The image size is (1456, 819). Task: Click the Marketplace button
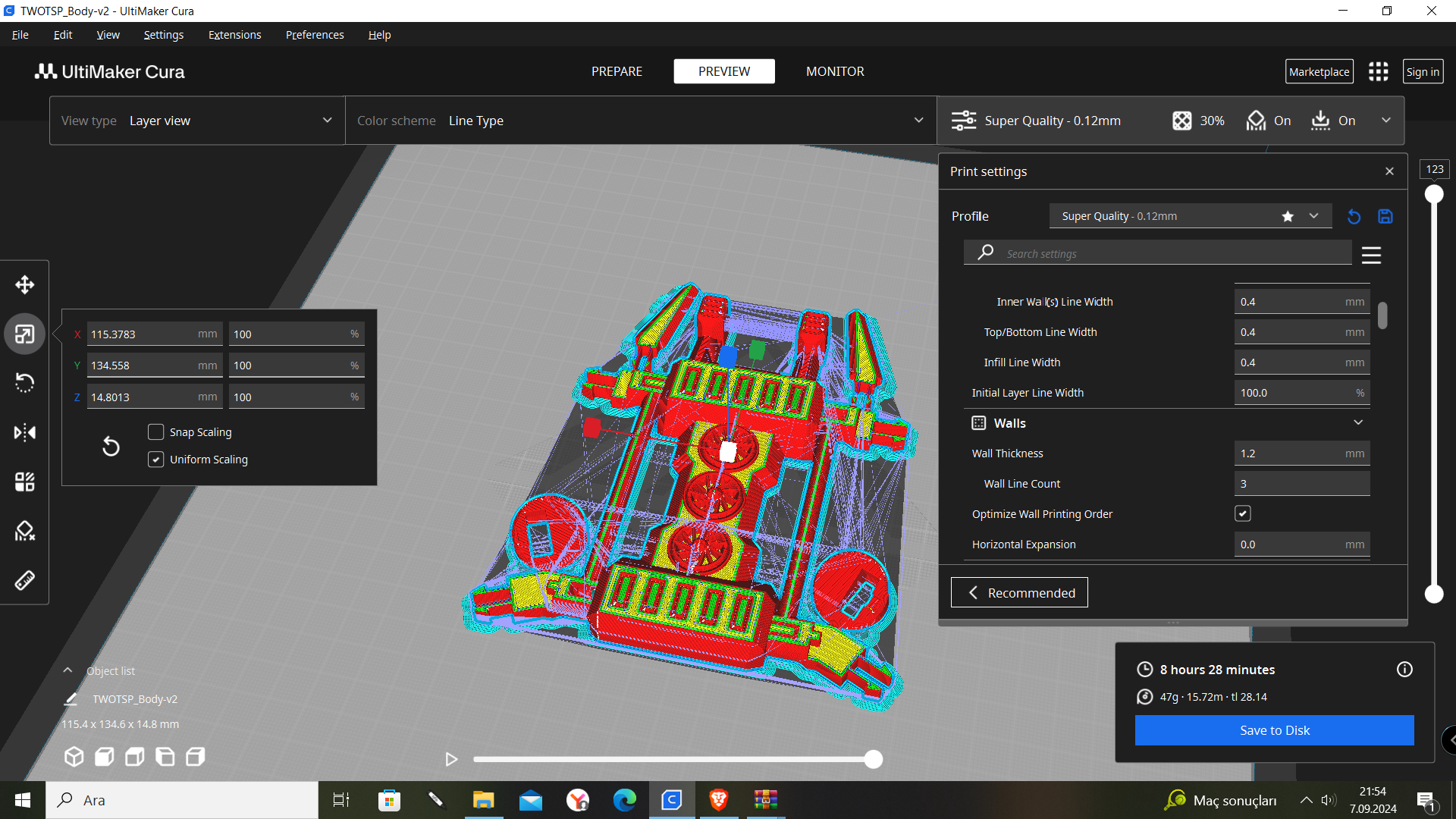tap(1319, 71)
